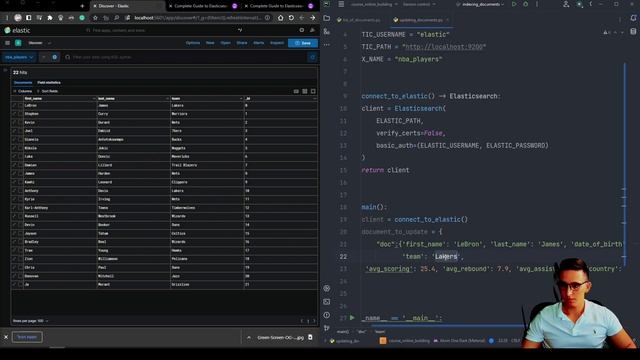Screen dimensions: 640x360
Task: Click the browser home icon
Action: click(280, 18)
